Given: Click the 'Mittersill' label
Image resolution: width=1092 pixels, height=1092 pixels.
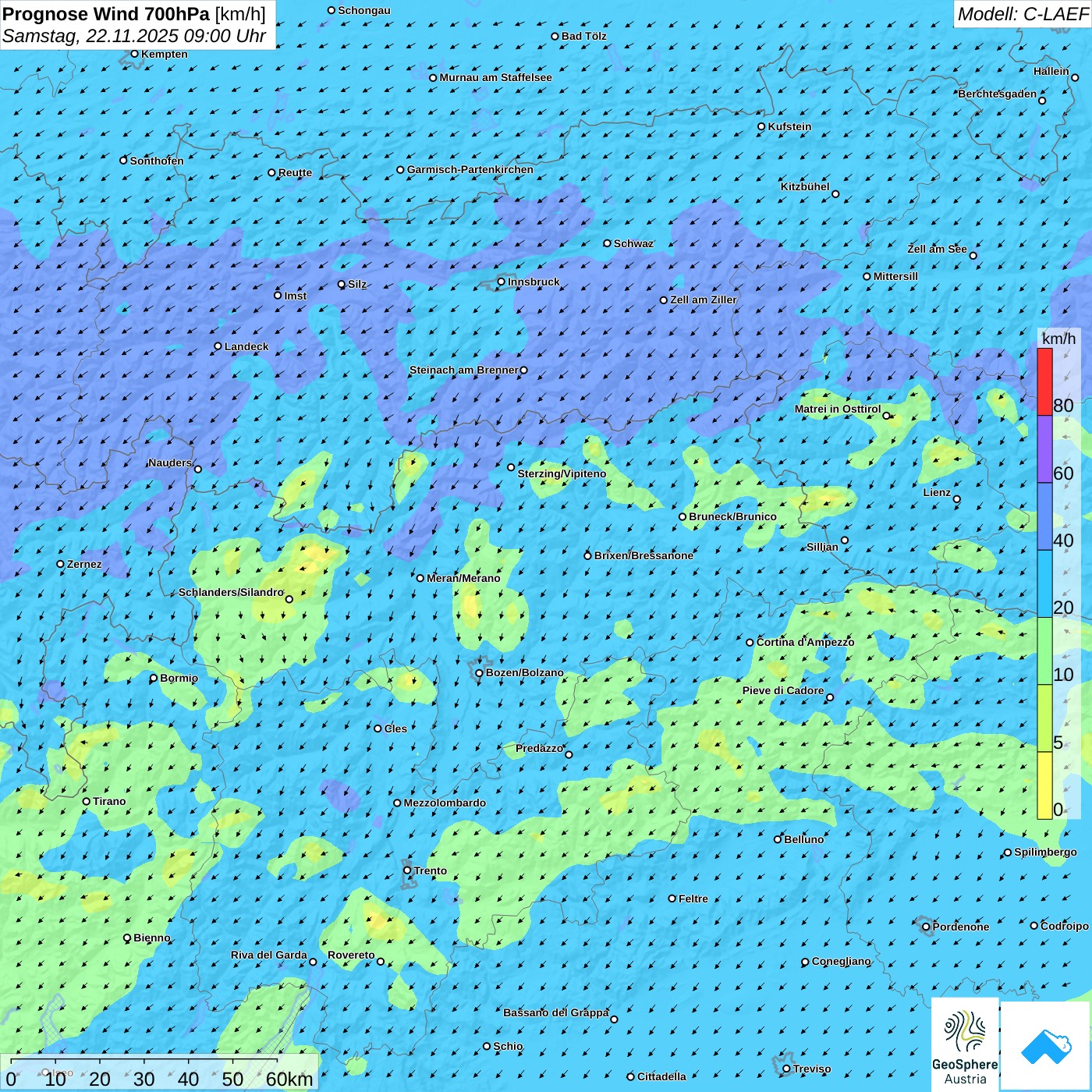Looking at the screenshot, I should (x=895, y=277).
